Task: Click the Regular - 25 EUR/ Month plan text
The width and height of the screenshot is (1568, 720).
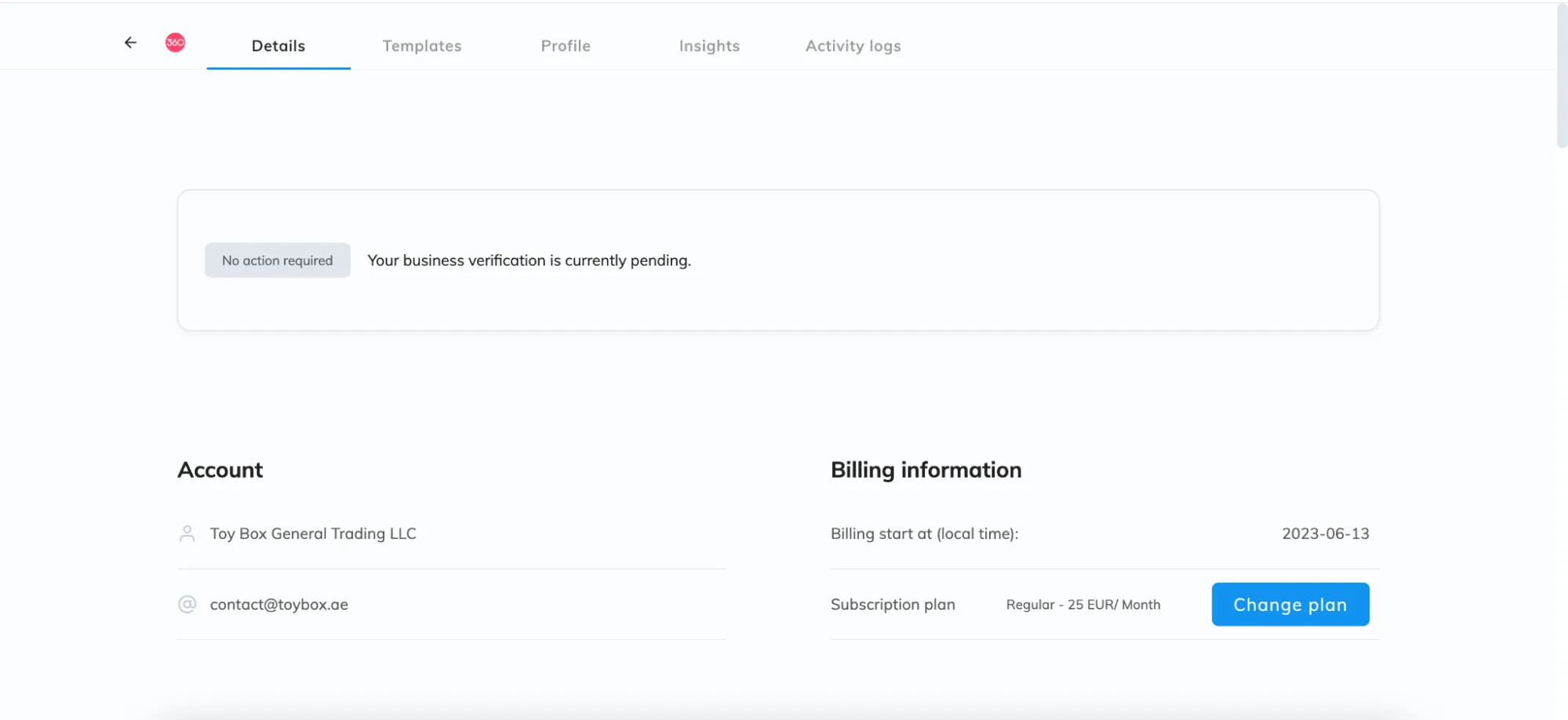Action: (x=1083, y=605)
